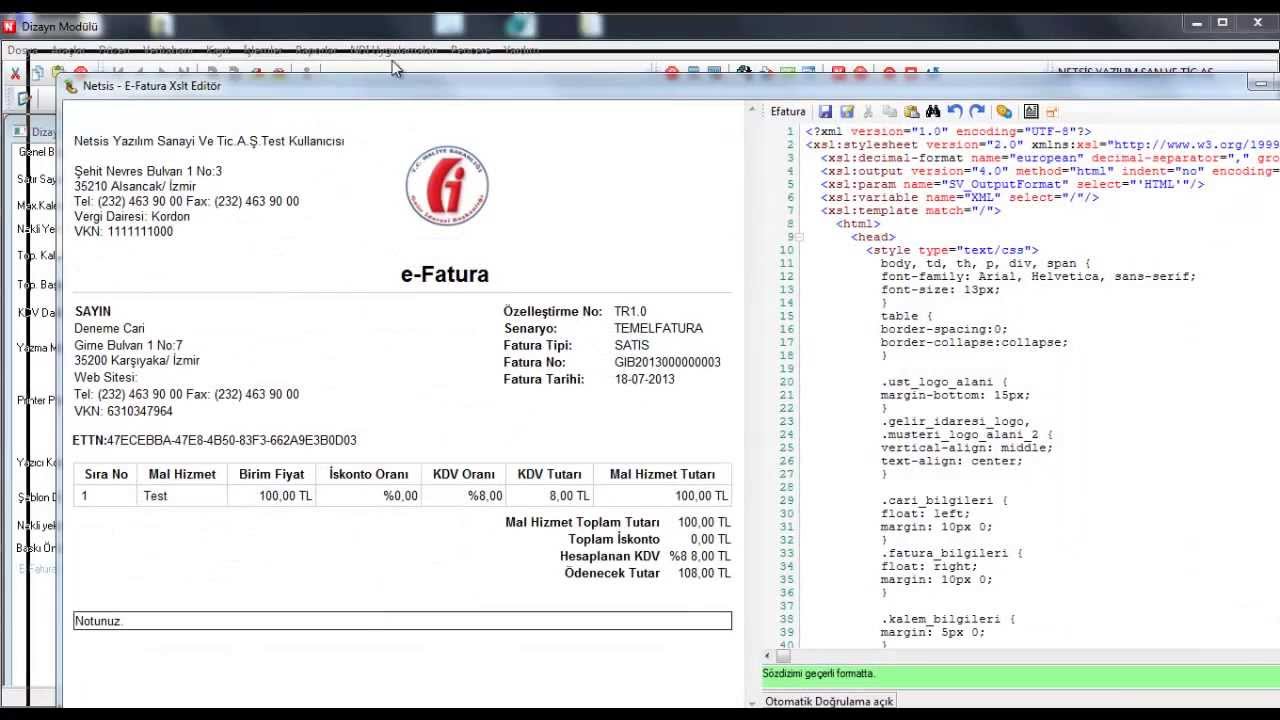Collapse the panel with the arrow beside Efatura
This screenshot has height=720, width=1280.
coord(752,112)
